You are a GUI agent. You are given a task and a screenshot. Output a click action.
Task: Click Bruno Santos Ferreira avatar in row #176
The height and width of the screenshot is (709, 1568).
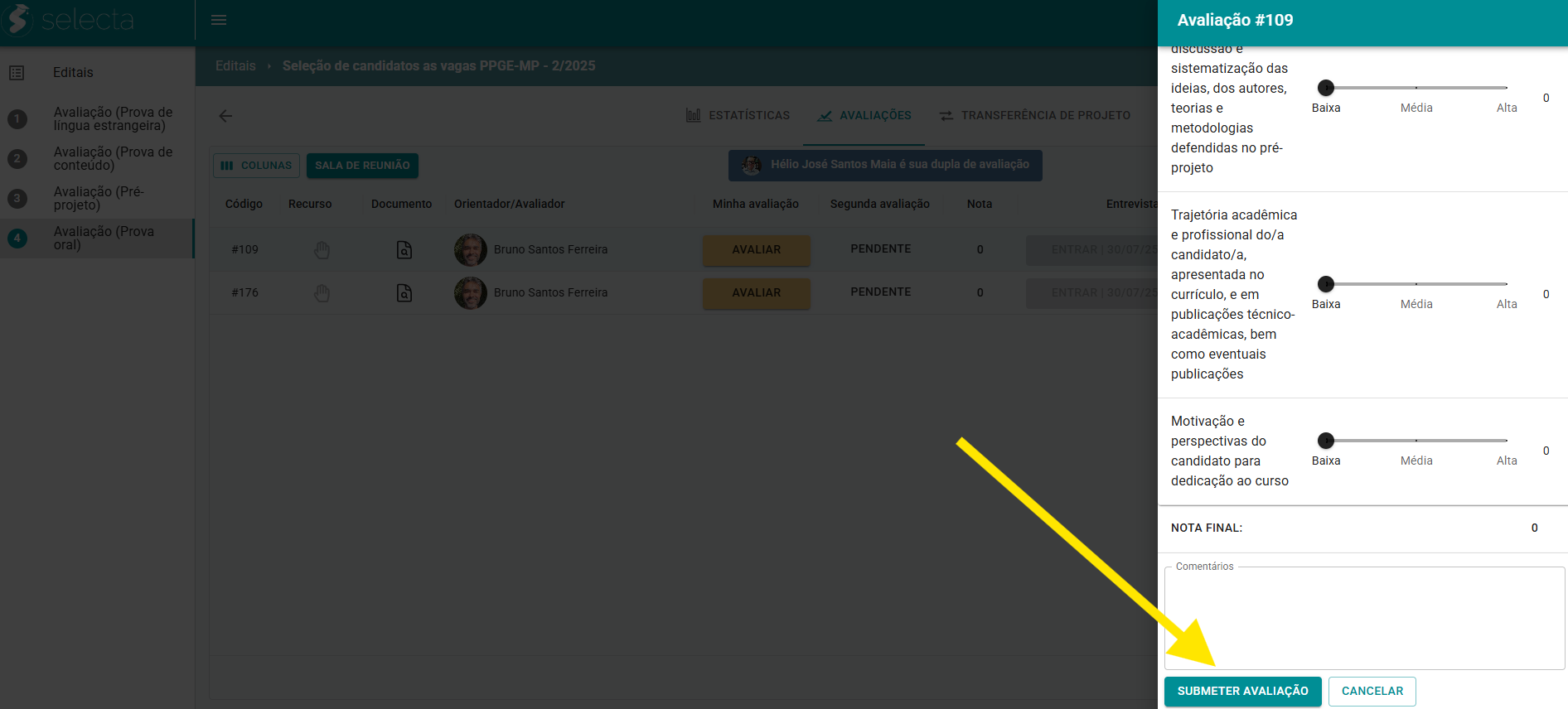471,292
